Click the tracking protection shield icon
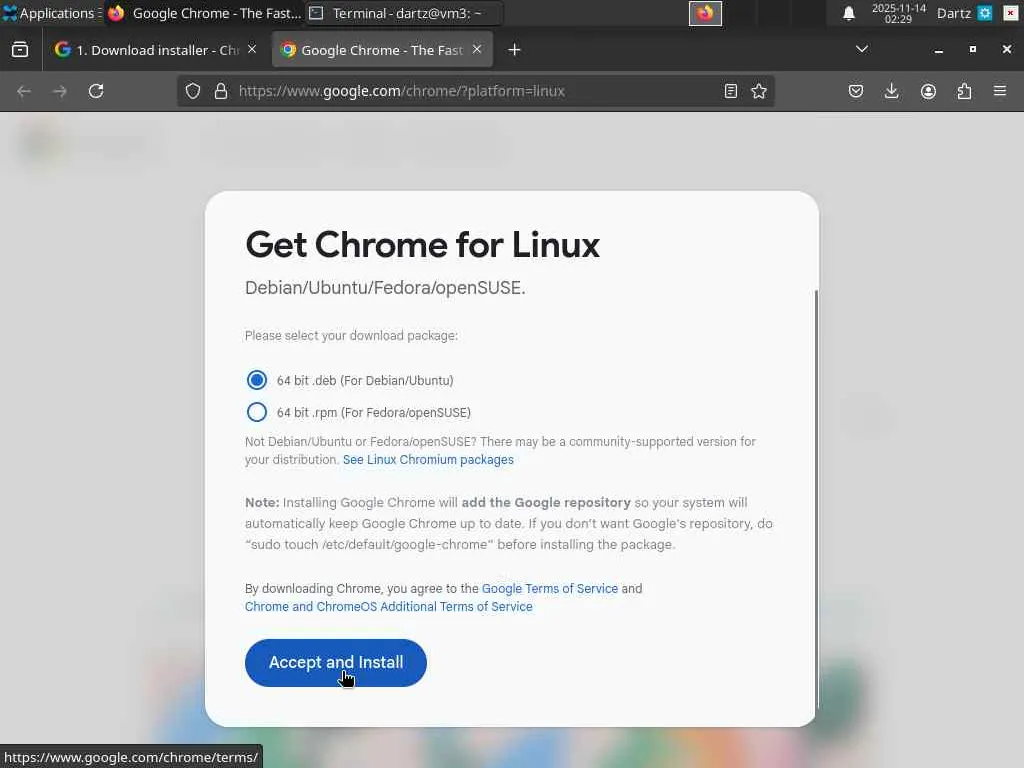The width and height of the screenshot is (1024, 768). tap(193, 91)
